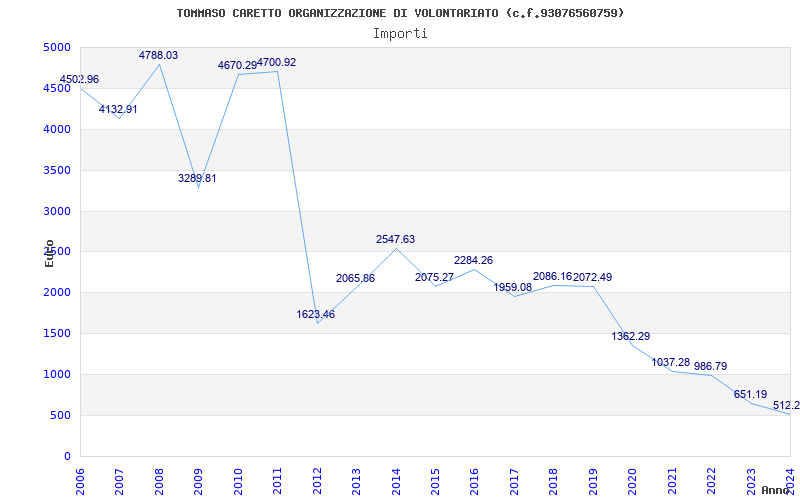Click the 512.2 value label
This screenshot has width=800, height=500.
pyautogui.click(x=786, y=406)
